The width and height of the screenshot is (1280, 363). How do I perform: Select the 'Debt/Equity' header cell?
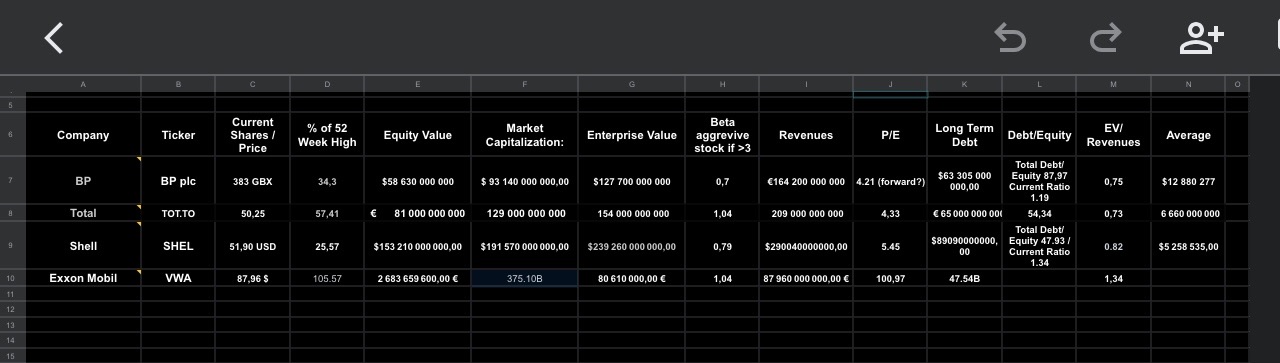[x=1039, y=135]
